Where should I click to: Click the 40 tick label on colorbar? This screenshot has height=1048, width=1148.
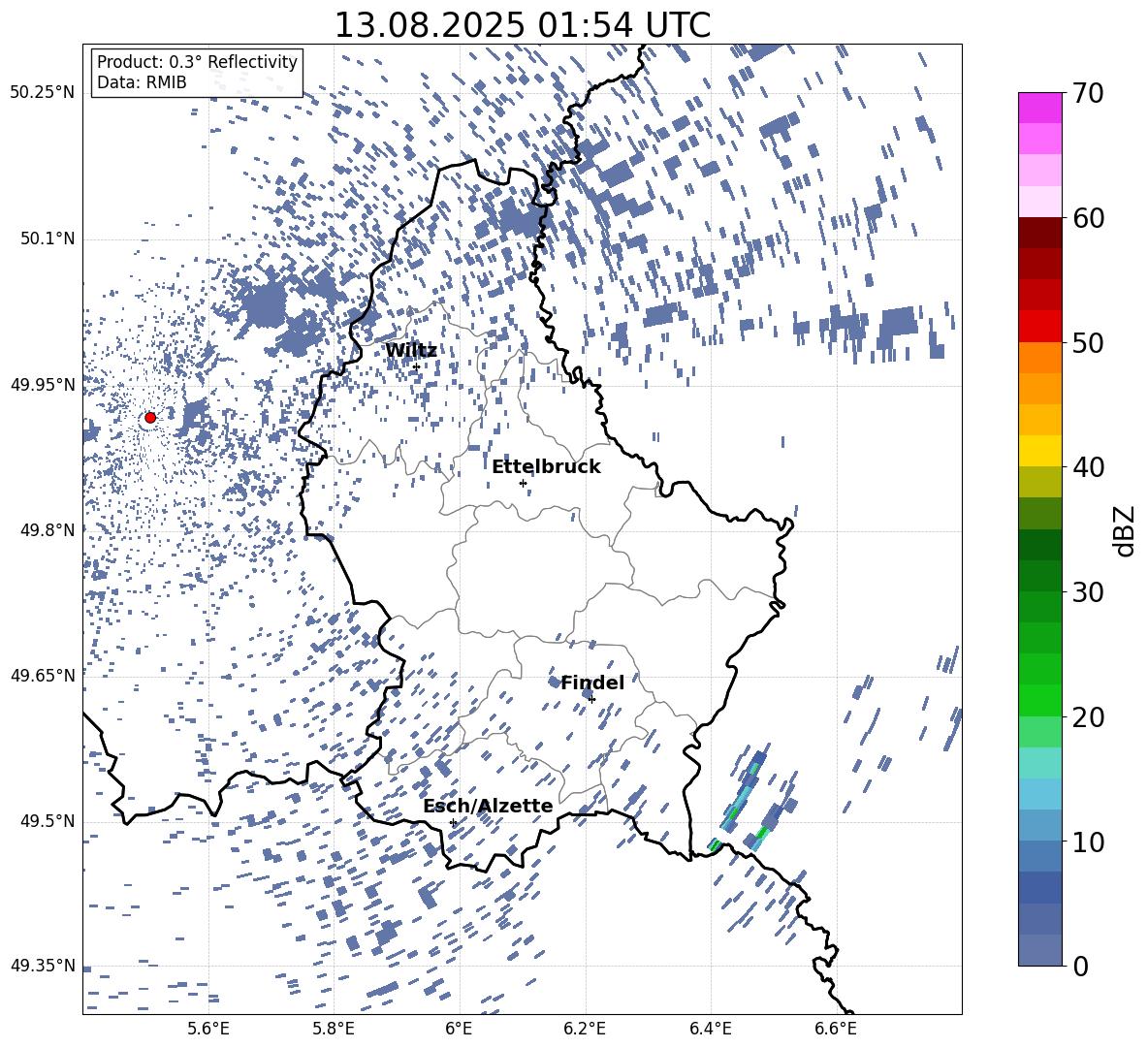[x=1088, y=467]
